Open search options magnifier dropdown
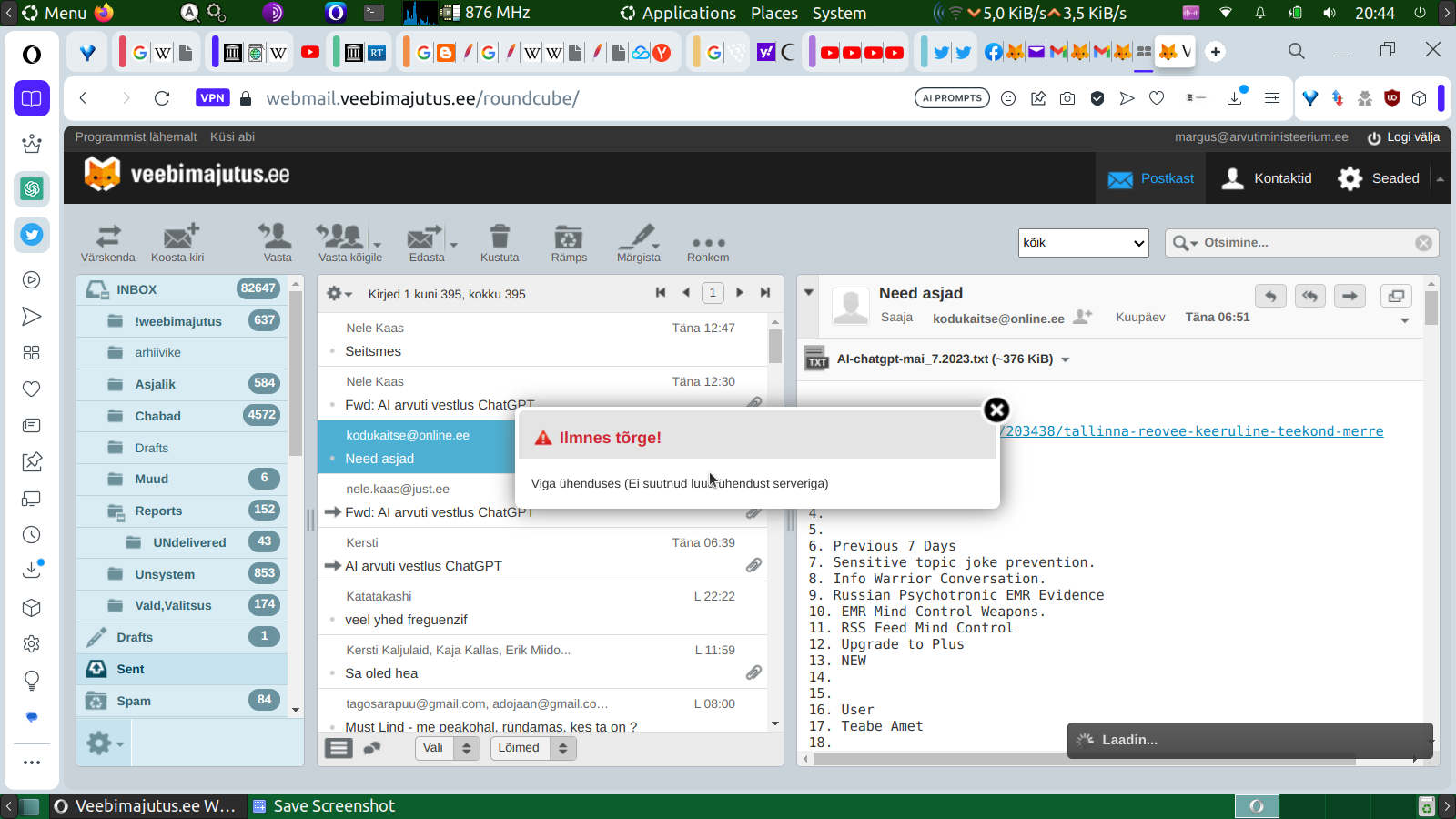 tap(1185, 243)
